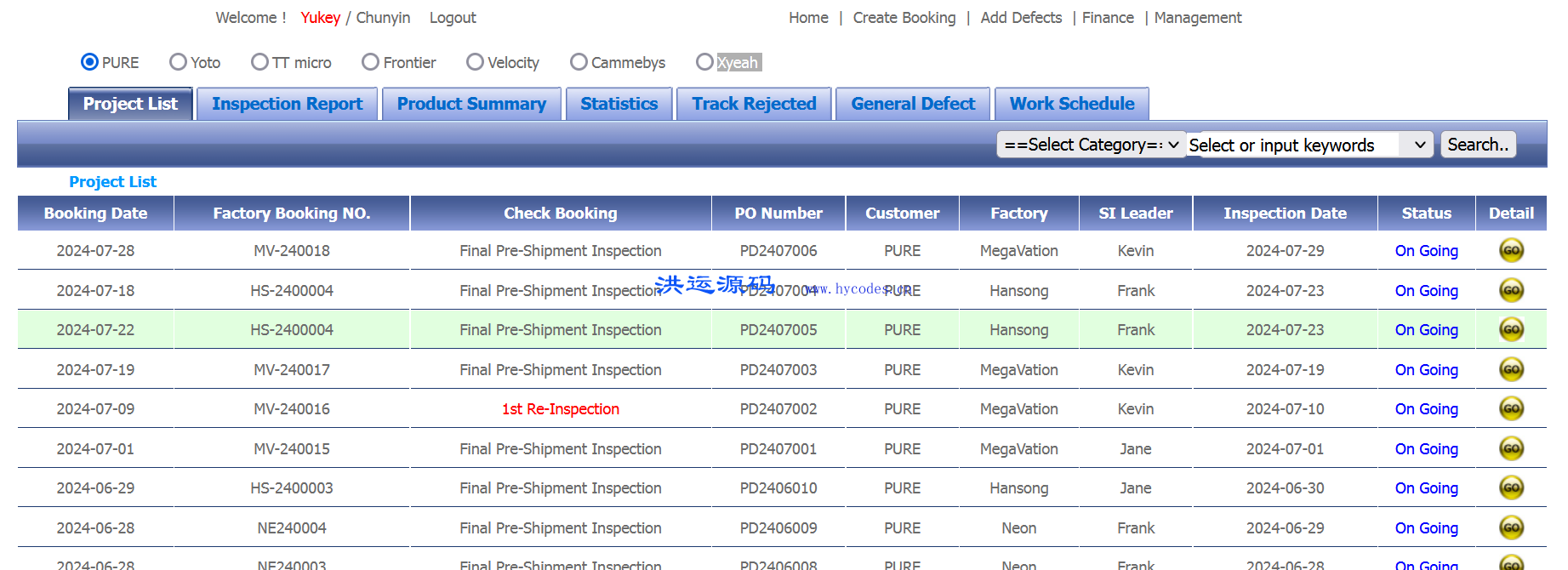Click GO icon for booking HS-2400003

tap(1510, 487)
